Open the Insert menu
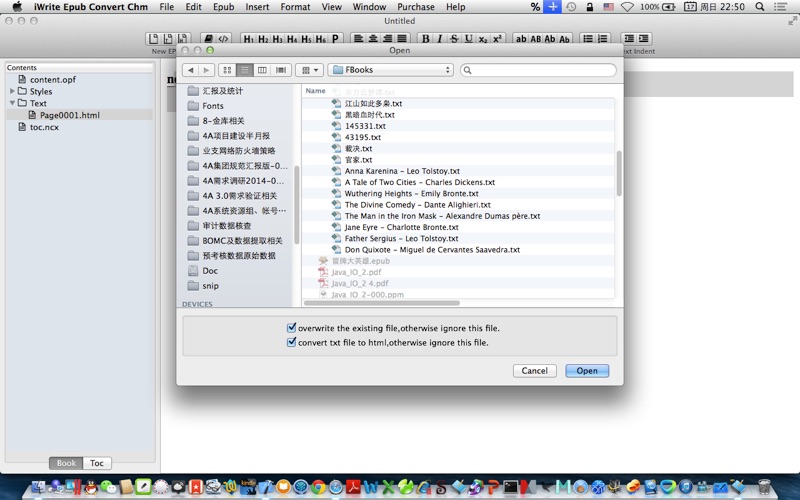The height and width of the screenshot is (500, 800). 257,7
